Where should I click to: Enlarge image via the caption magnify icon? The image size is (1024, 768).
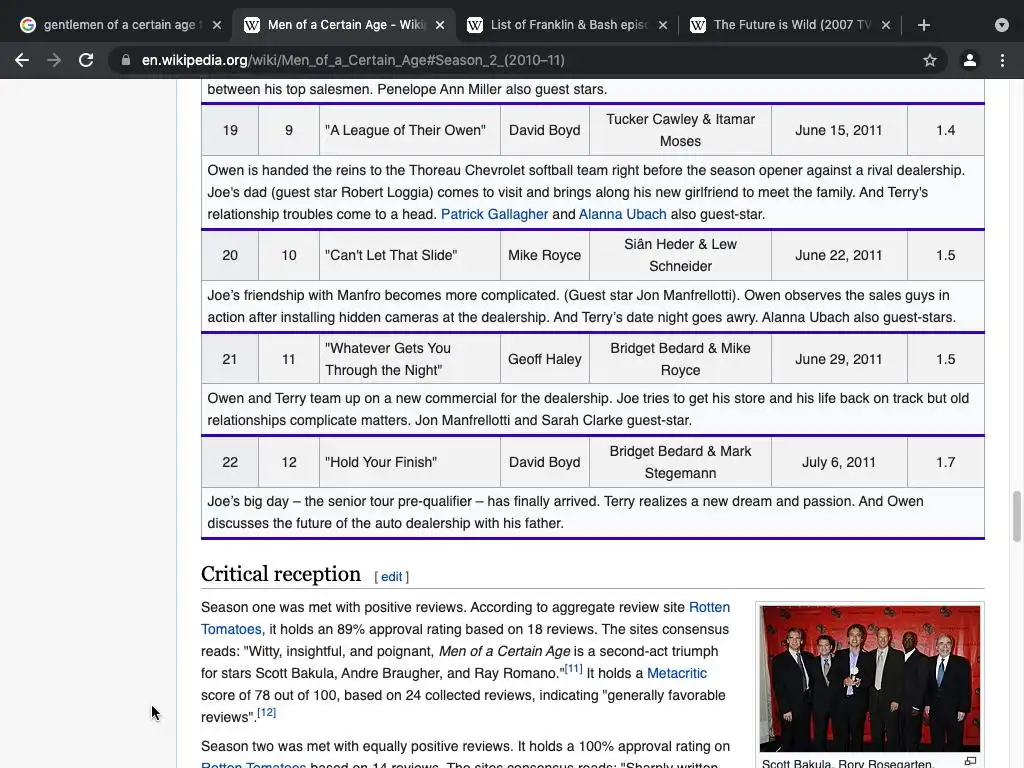point(970,761)
